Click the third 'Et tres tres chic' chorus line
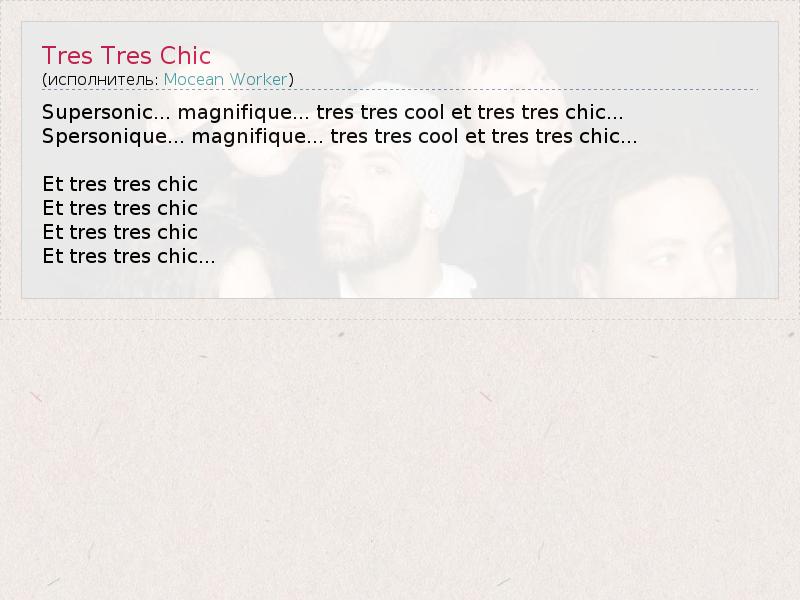 tap(120, 232)
